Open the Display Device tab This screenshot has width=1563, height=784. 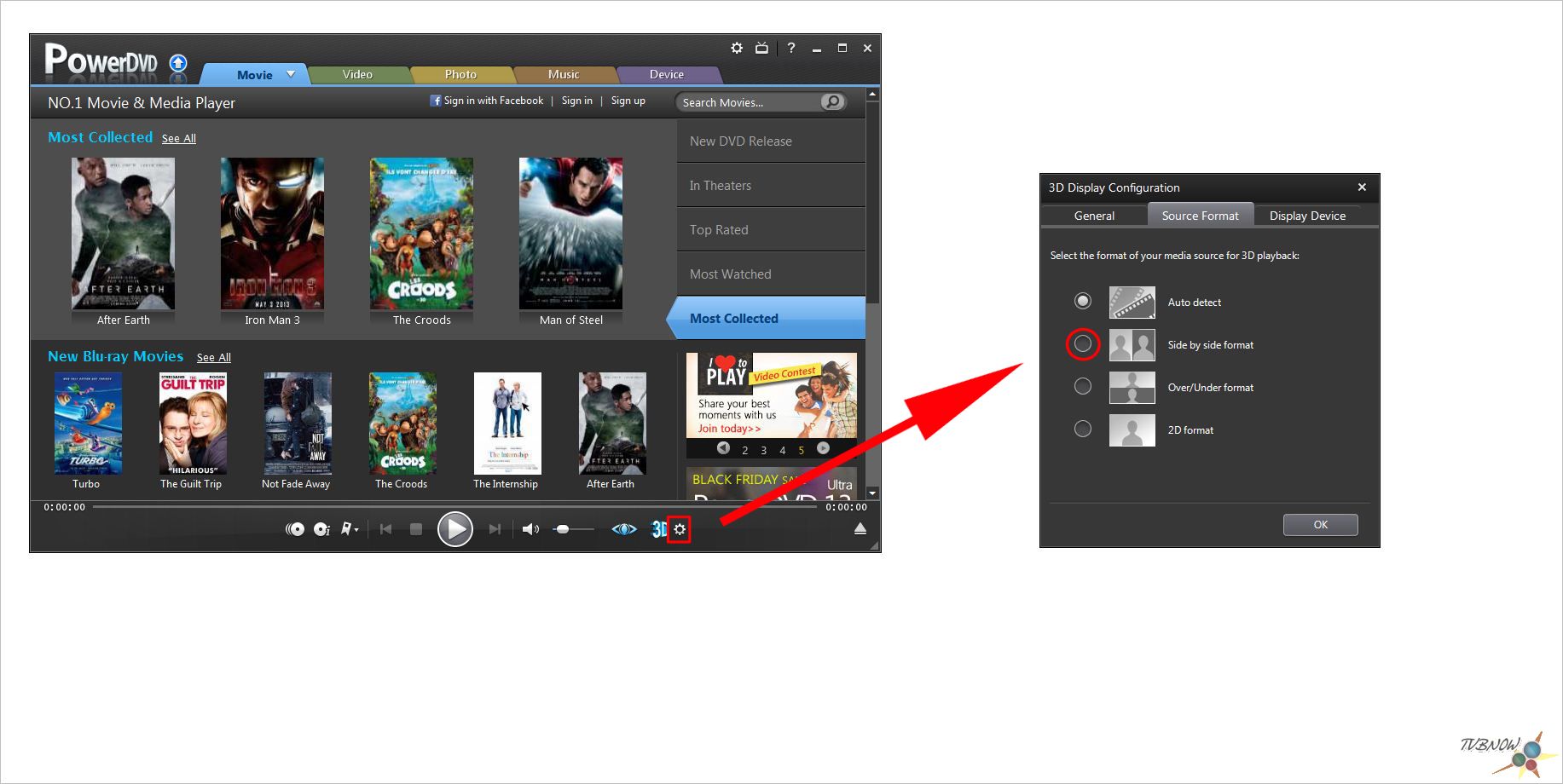pos(1307,216)
